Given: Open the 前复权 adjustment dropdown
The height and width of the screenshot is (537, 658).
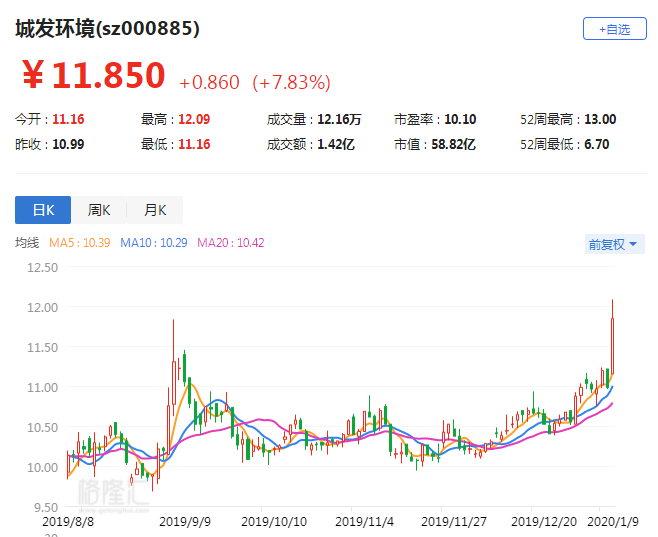Looking at the screenshot, I should [614, 244].
